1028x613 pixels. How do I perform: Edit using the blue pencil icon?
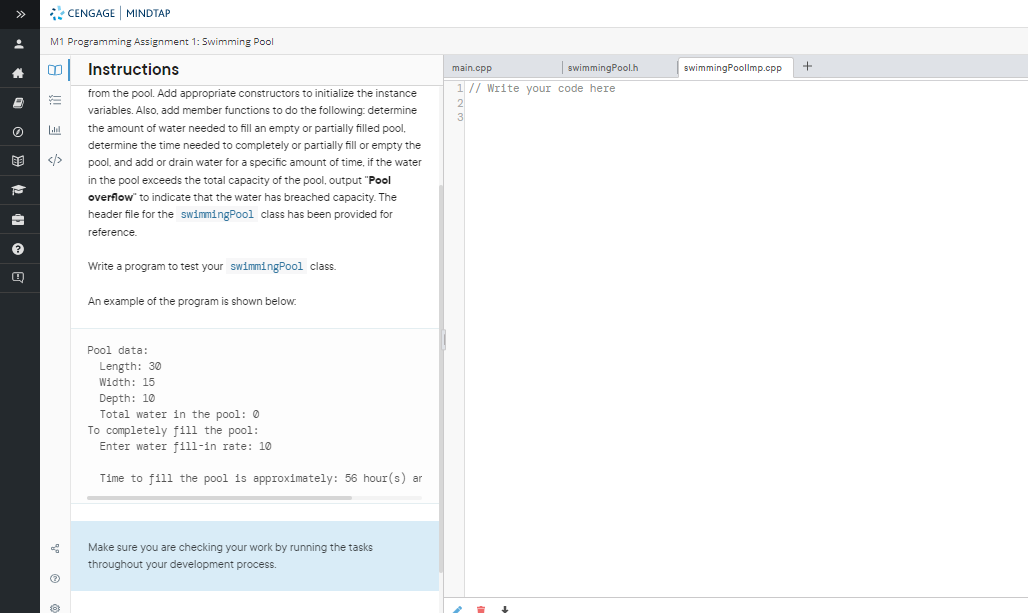[x=457, y=608]
